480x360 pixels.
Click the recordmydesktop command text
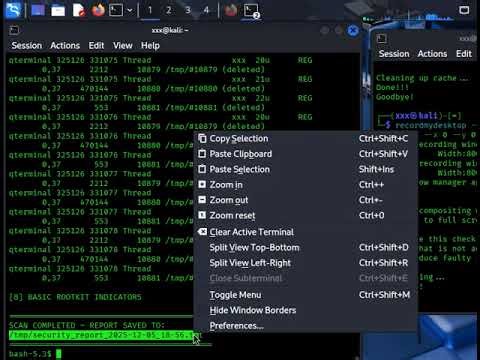click(x=431, y=125)
